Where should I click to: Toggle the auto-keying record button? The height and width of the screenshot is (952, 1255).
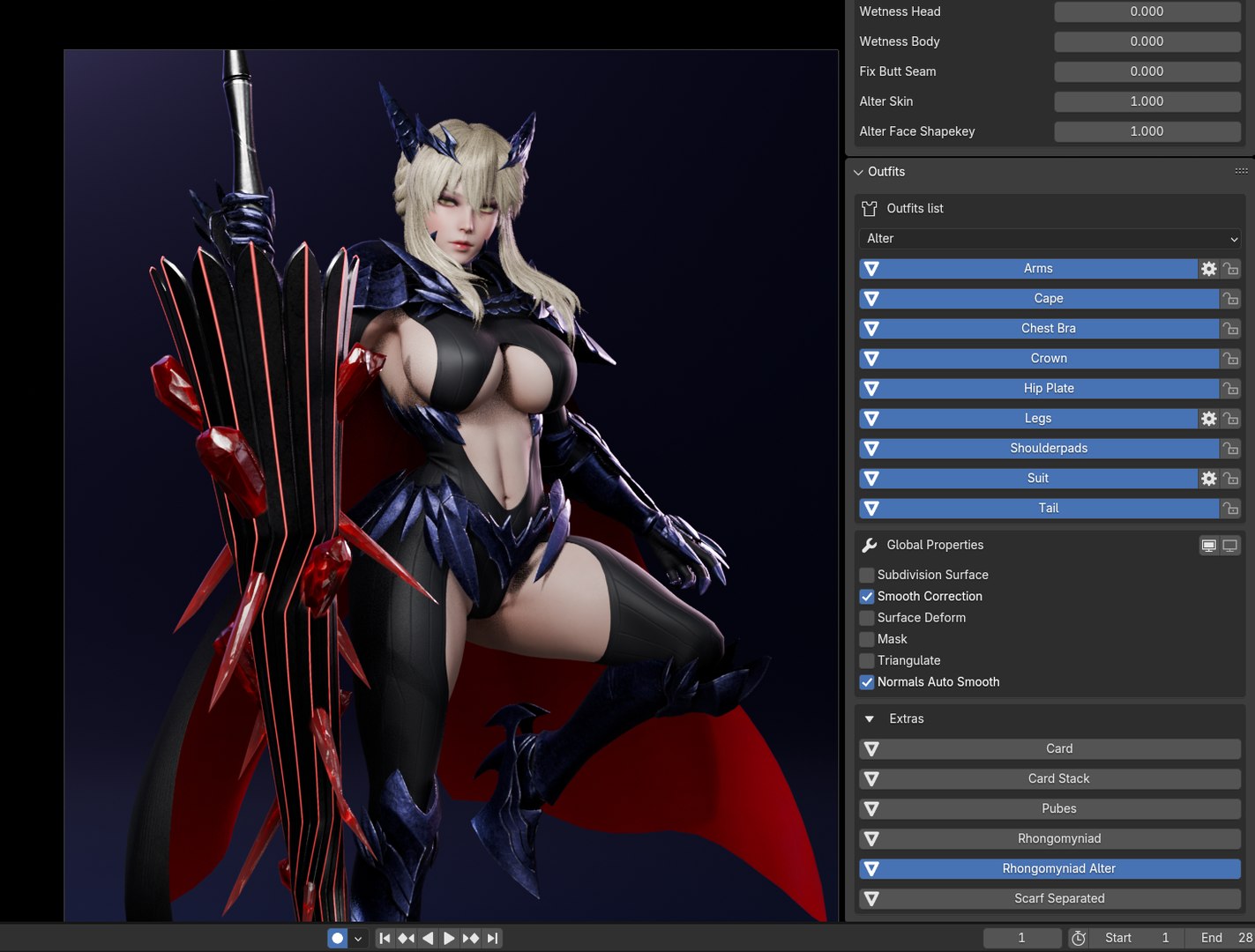[338, 938]
